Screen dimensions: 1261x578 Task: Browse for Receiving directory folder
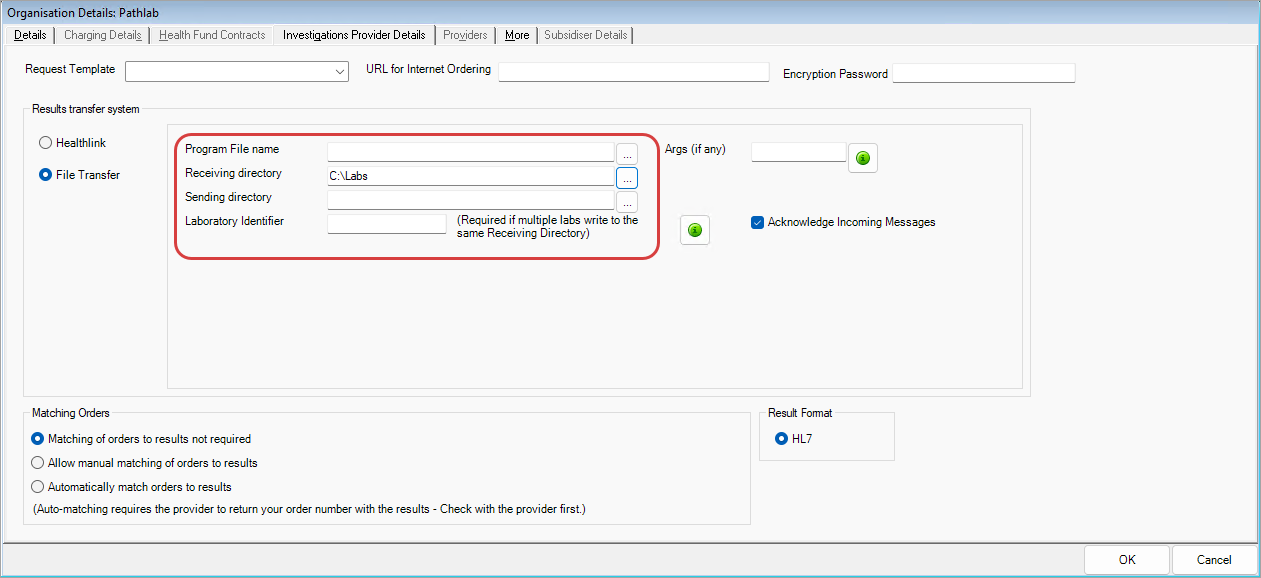[627, 178]
